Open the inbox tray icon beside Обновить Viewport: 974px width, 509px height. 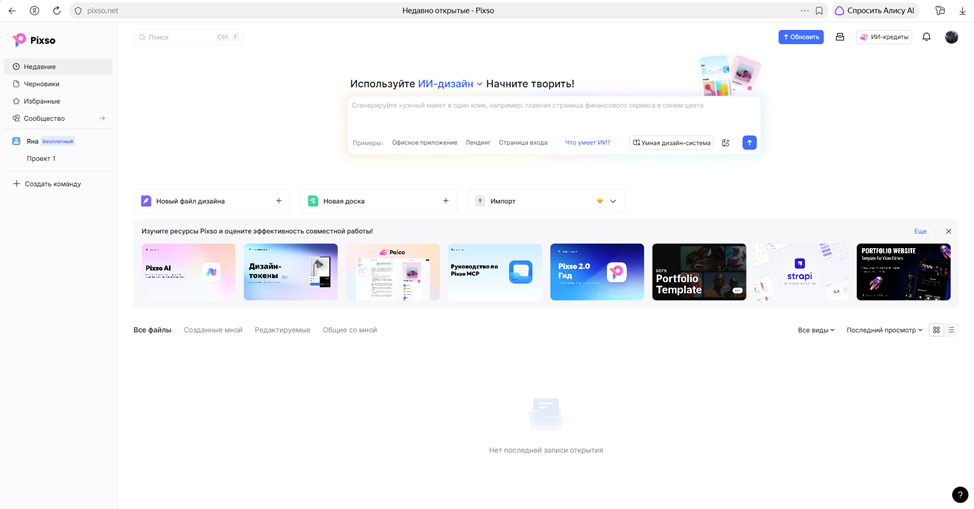pos(840,37)
